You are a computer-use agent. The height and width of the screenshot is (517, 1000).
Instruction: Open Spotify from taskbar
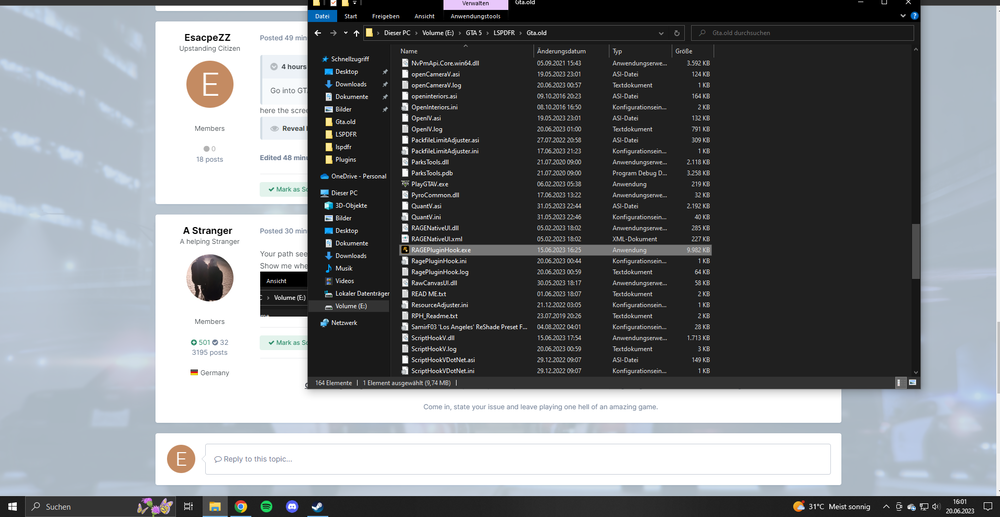[267, 507]
